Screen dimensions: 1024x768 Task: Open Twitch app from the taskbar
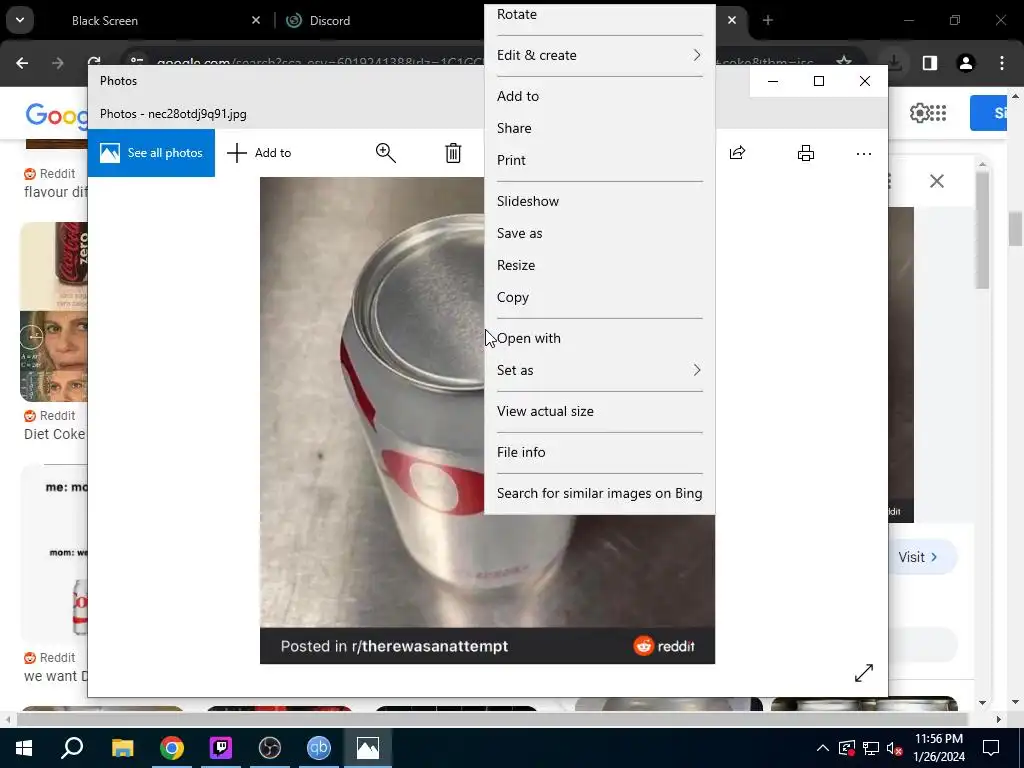point(221,748)
